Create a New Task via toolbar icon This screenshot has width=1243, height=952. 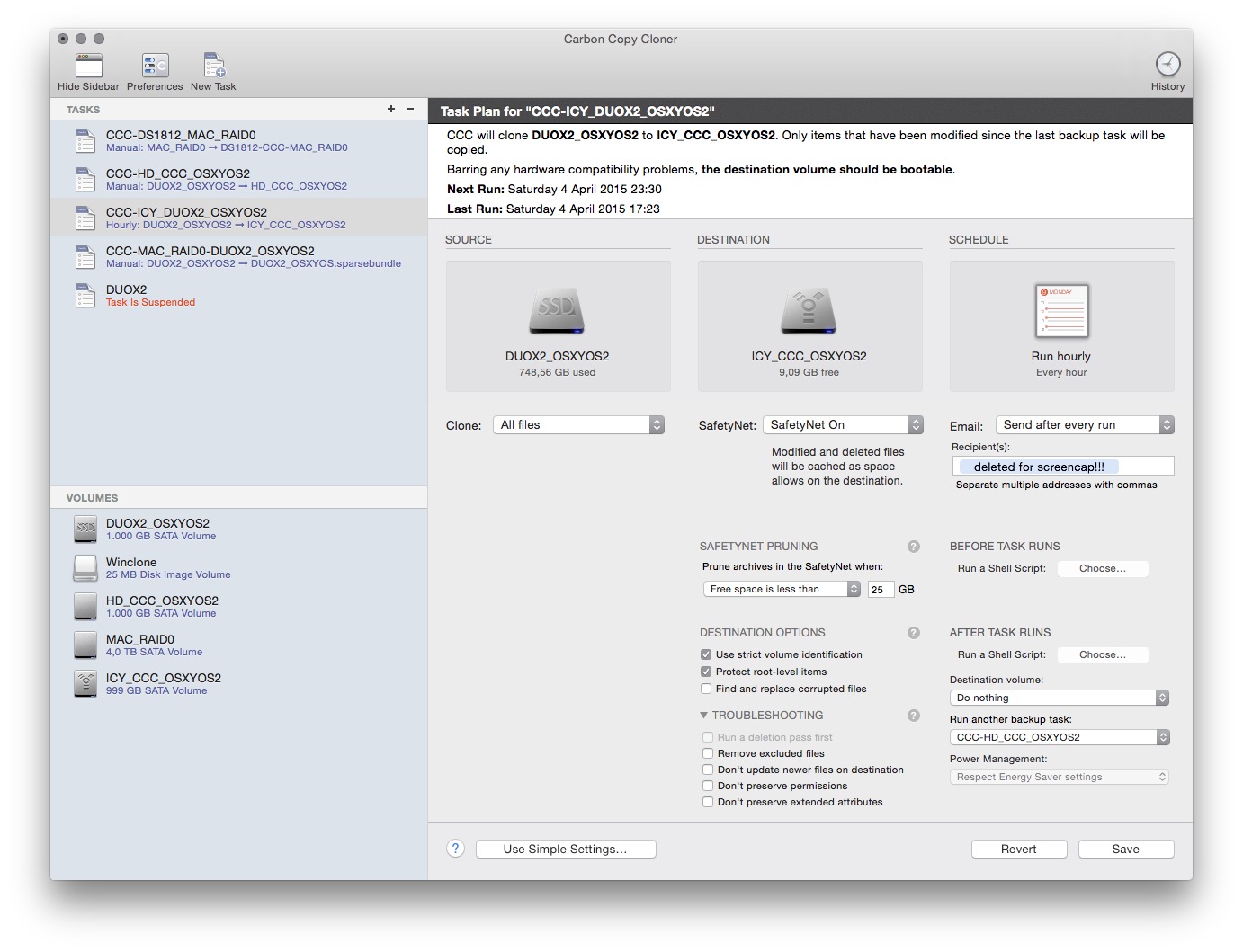[213, 66]
